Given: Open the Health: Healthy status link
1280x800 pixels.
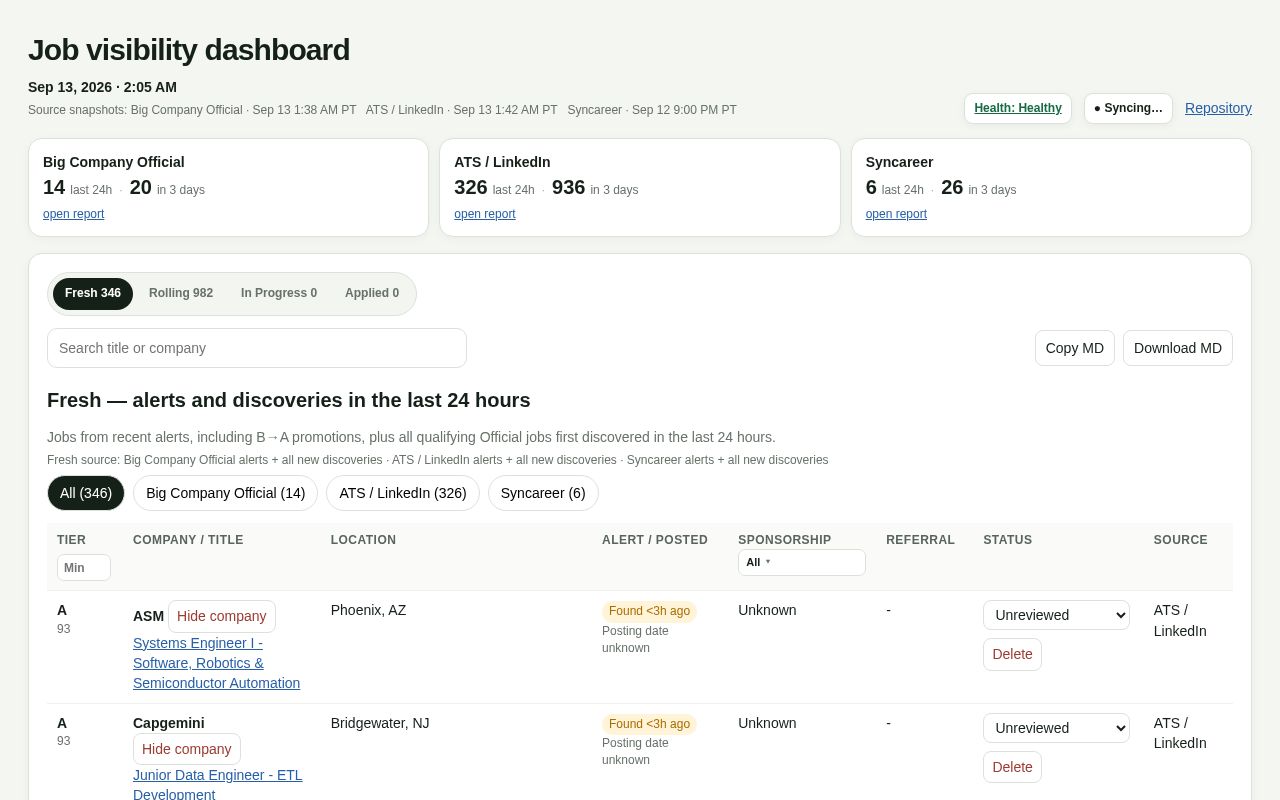Looking at the screenshot, I should click(x=1018, y=108).
